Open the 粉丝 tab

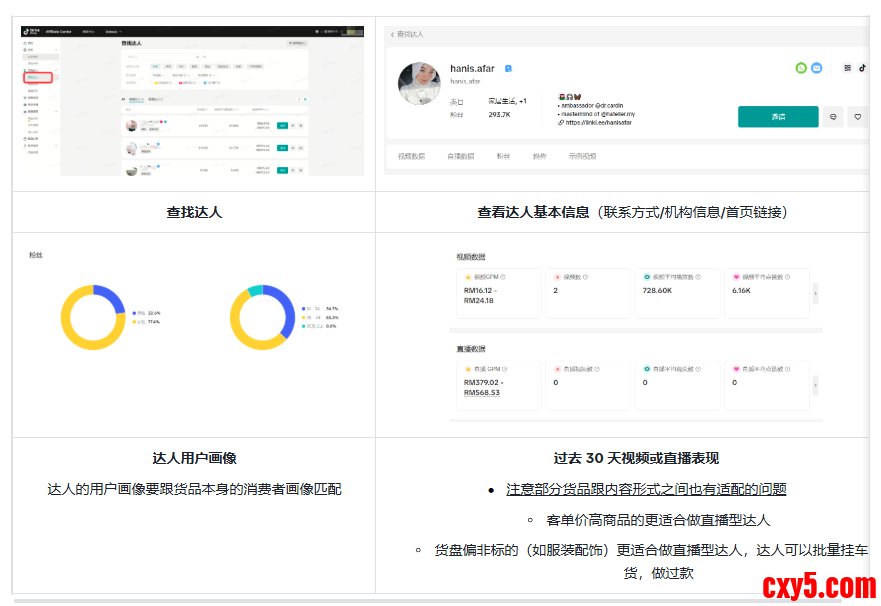[503, 157]
